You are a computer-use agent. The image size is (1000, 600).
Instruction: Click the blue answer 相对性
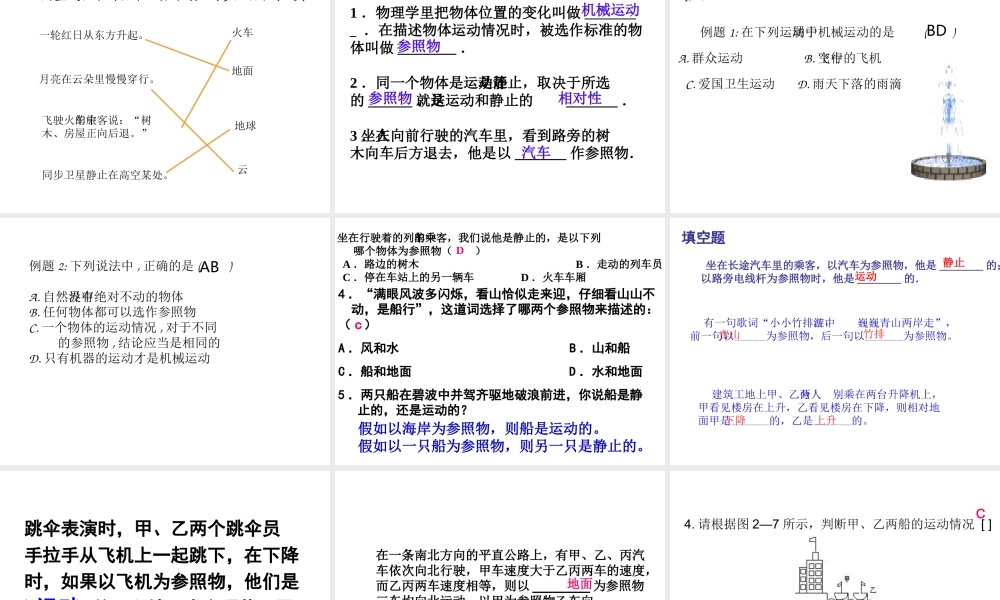[x=580, y=98]
